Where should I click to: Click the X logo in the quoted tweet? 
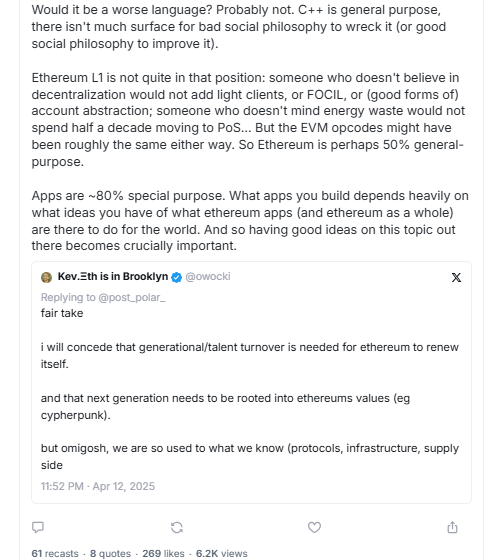pyautogui.click(x=456, y=278)
